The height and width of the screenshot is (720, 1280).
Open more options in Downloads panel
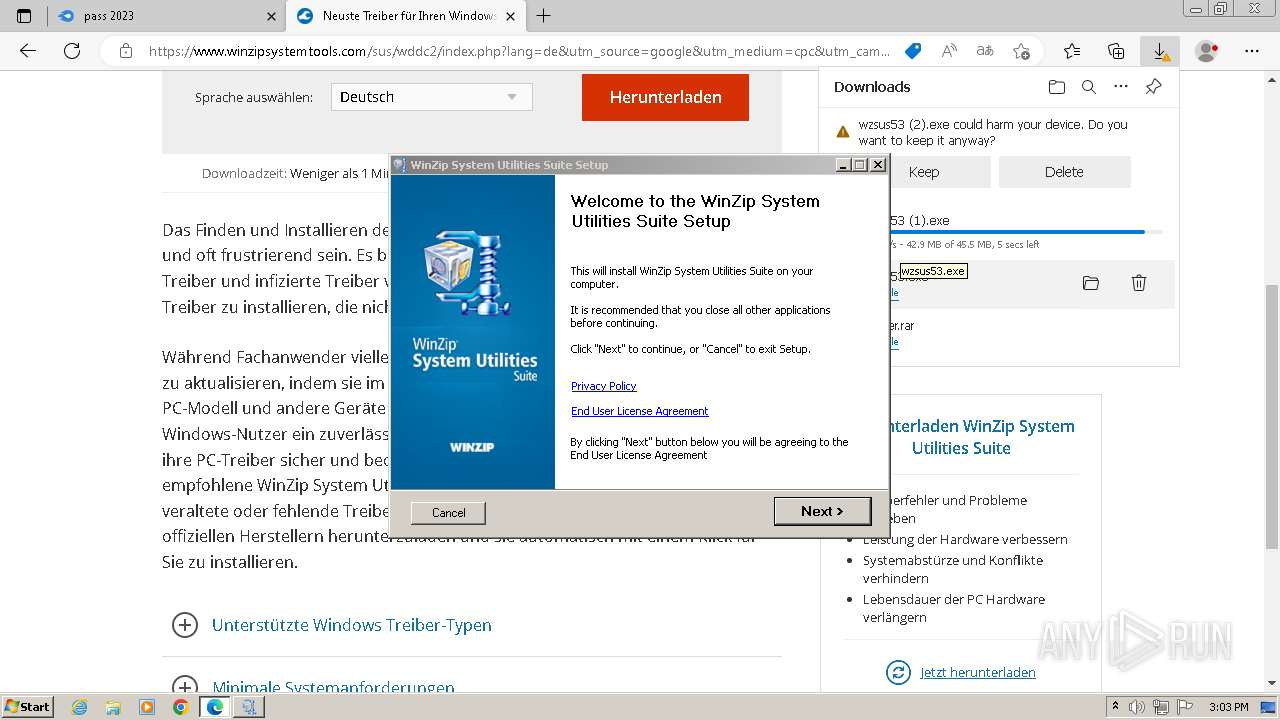point(1121,87)
